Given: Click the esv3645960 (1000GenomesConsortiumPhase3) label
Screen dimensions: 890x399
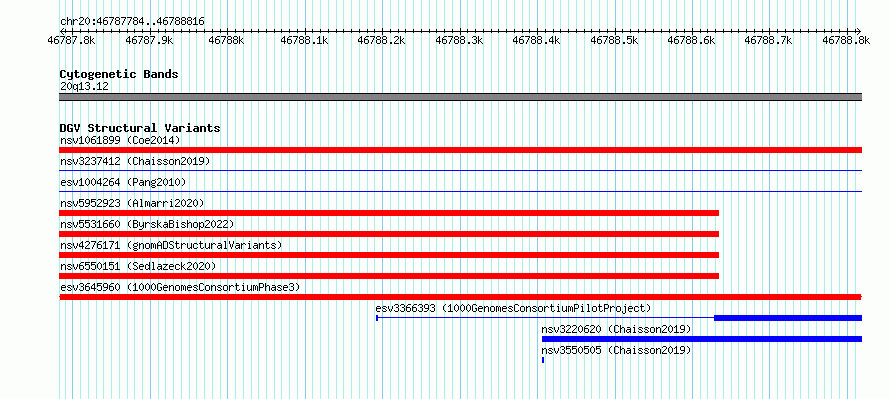Looking at the screenshot, I should click(x=180, y=287).
